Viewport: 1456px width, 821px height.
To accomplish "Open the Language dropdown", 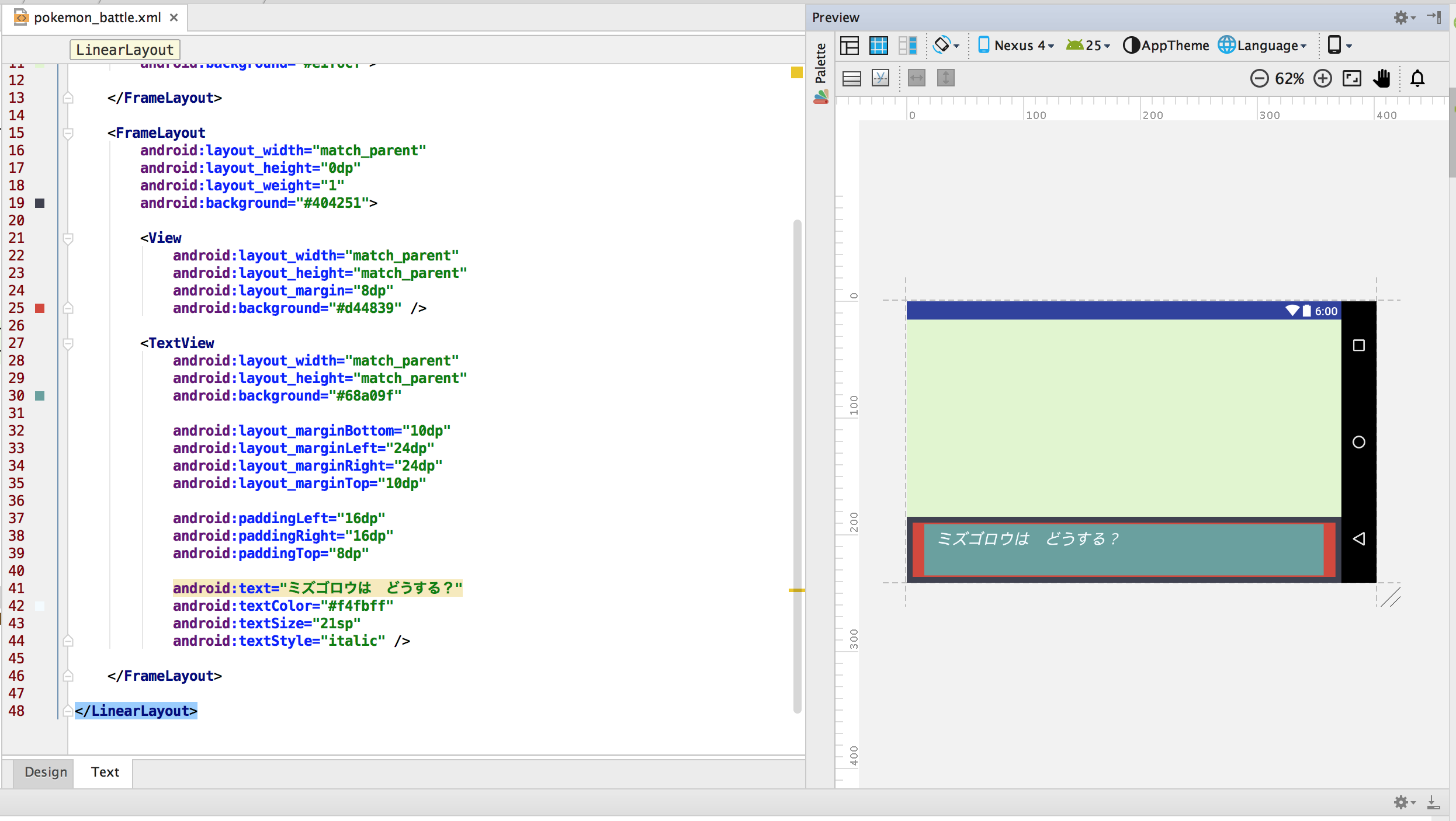I will 1262,46.
